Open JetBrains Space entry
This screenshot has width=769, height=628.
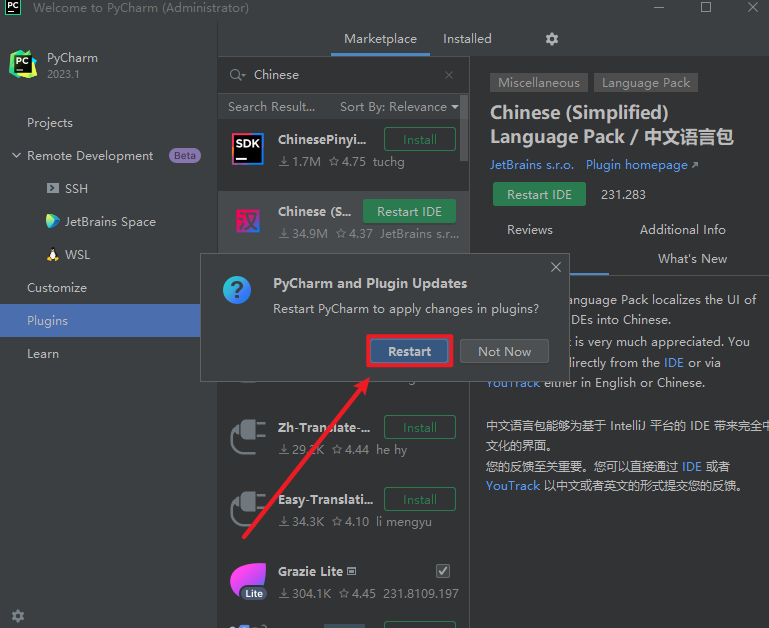click(101, 222)
